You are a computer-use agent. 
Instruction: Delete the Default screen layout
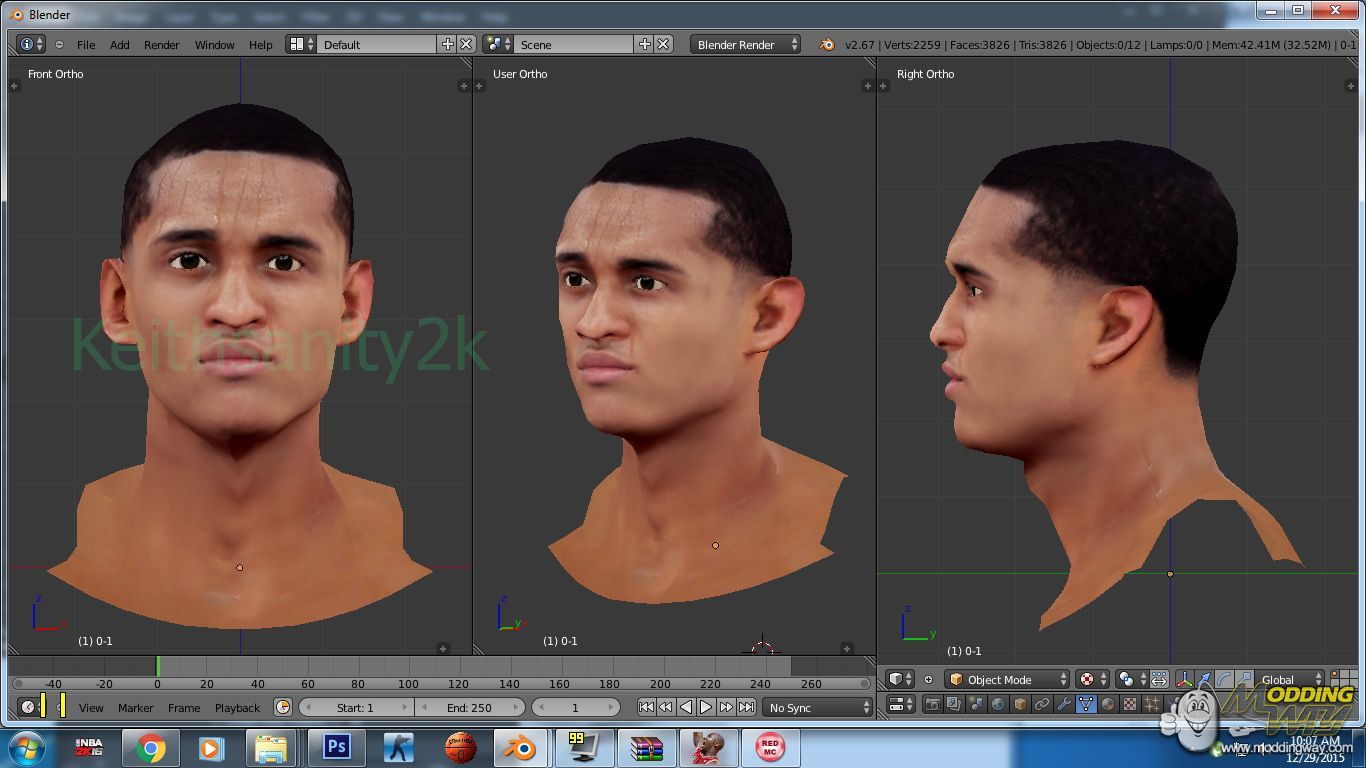click(x=466, y=44)
